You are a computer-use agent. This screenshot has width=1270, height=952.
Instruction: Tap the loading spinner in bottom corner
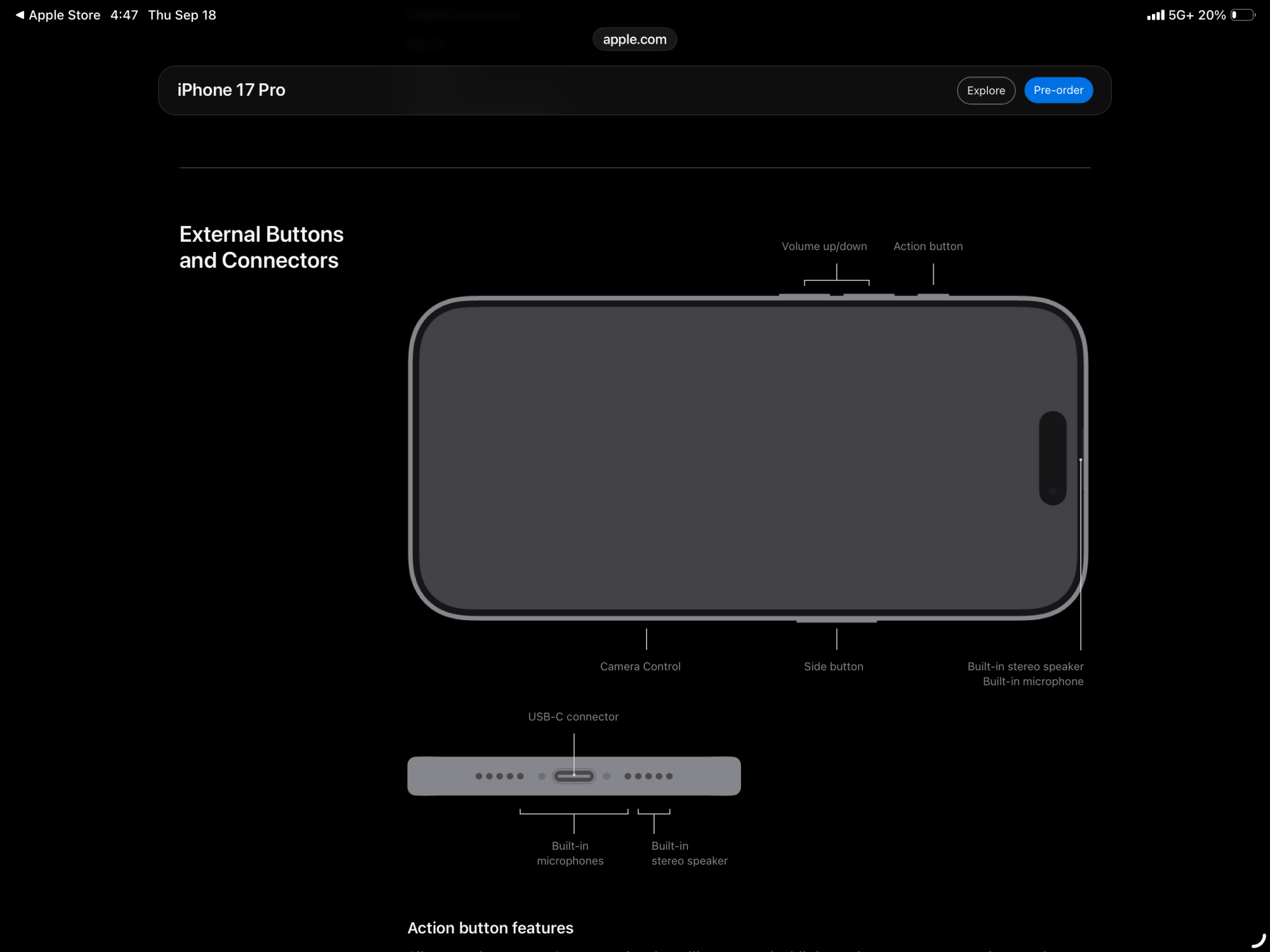[1257, 941]
